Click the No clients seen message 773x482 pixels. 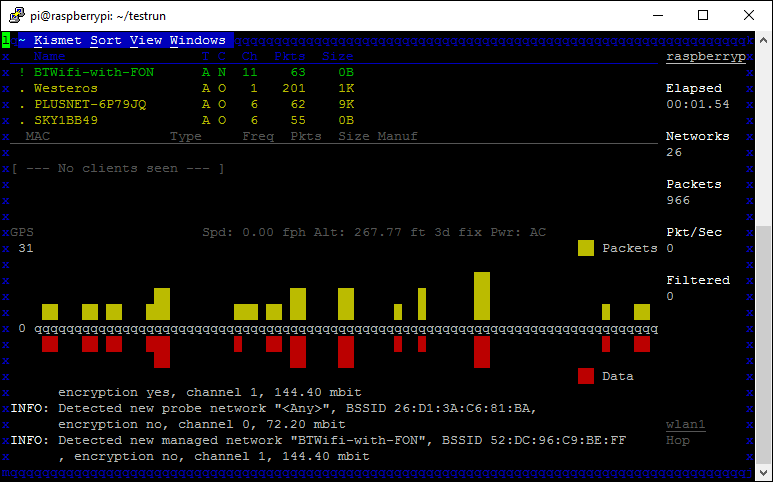(x=118, y=169)
